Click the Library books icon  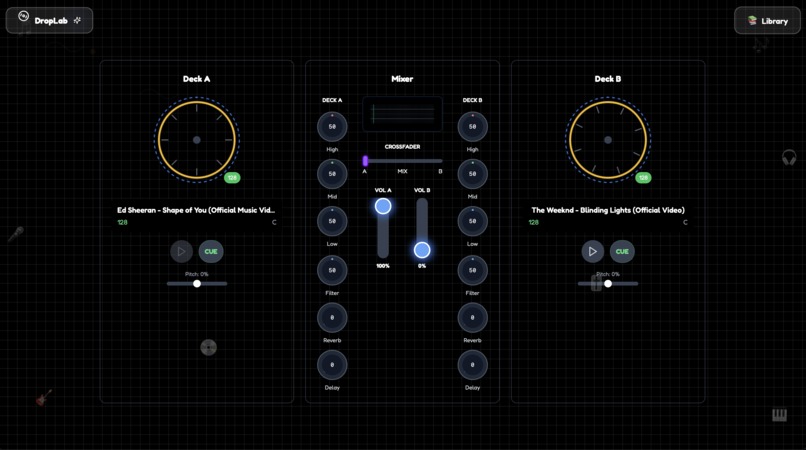click(x=752, y=21)
